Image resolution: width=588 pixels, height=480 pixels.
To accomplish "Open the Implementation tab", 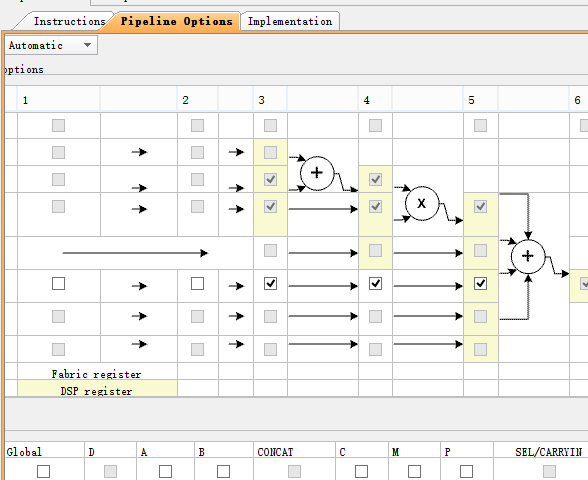I will (290, 21).
